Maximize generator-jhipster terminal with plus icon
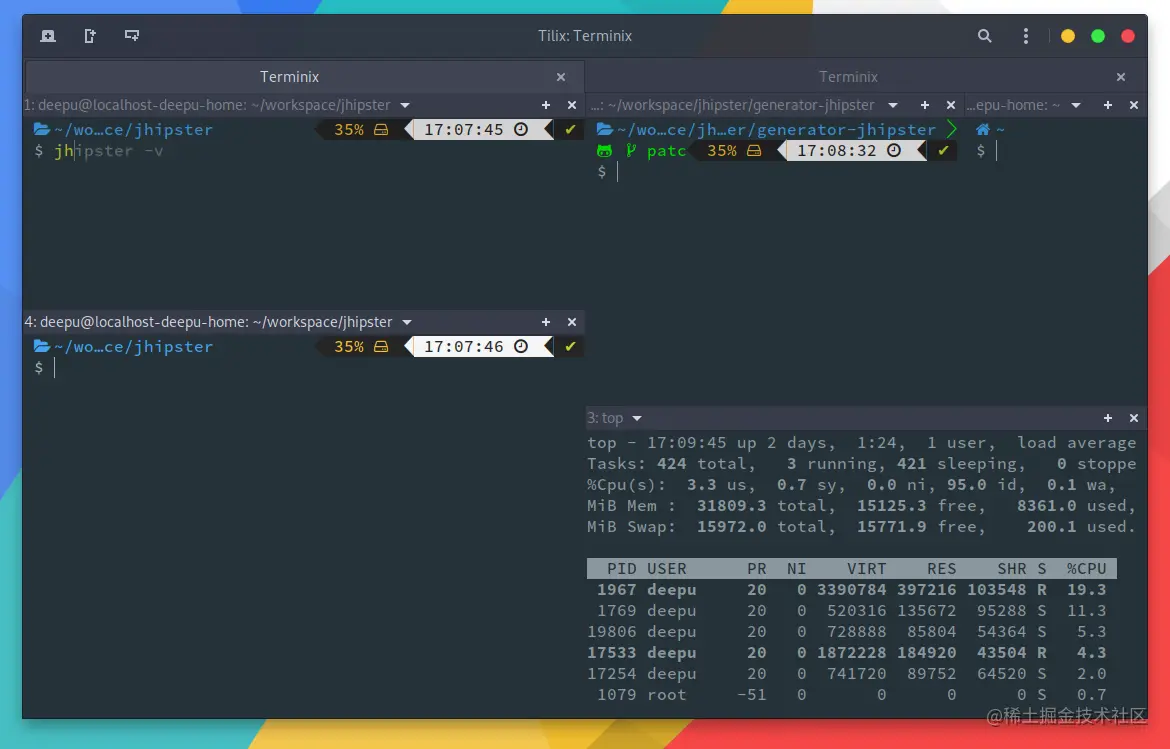 (925, 105)
